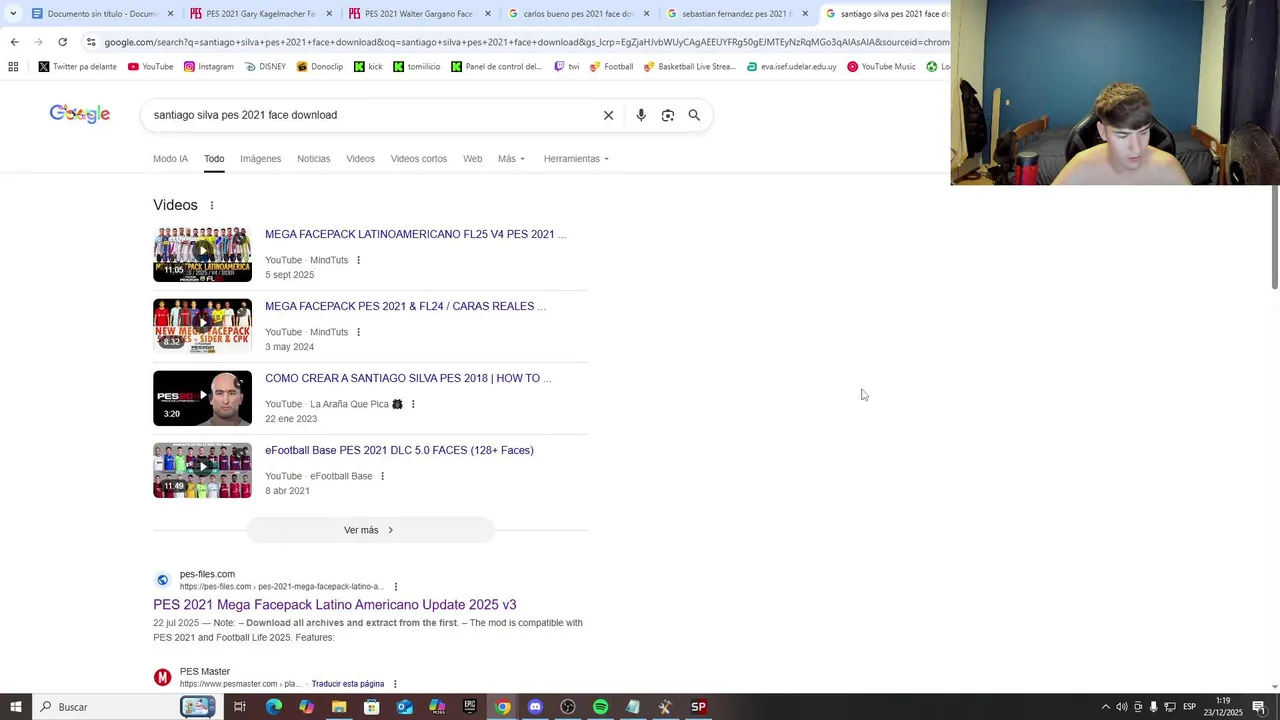The width and height of the screenshot is (1280, 720).
Task: Open the tomiilicio bookmark
Action: [416, 67]
